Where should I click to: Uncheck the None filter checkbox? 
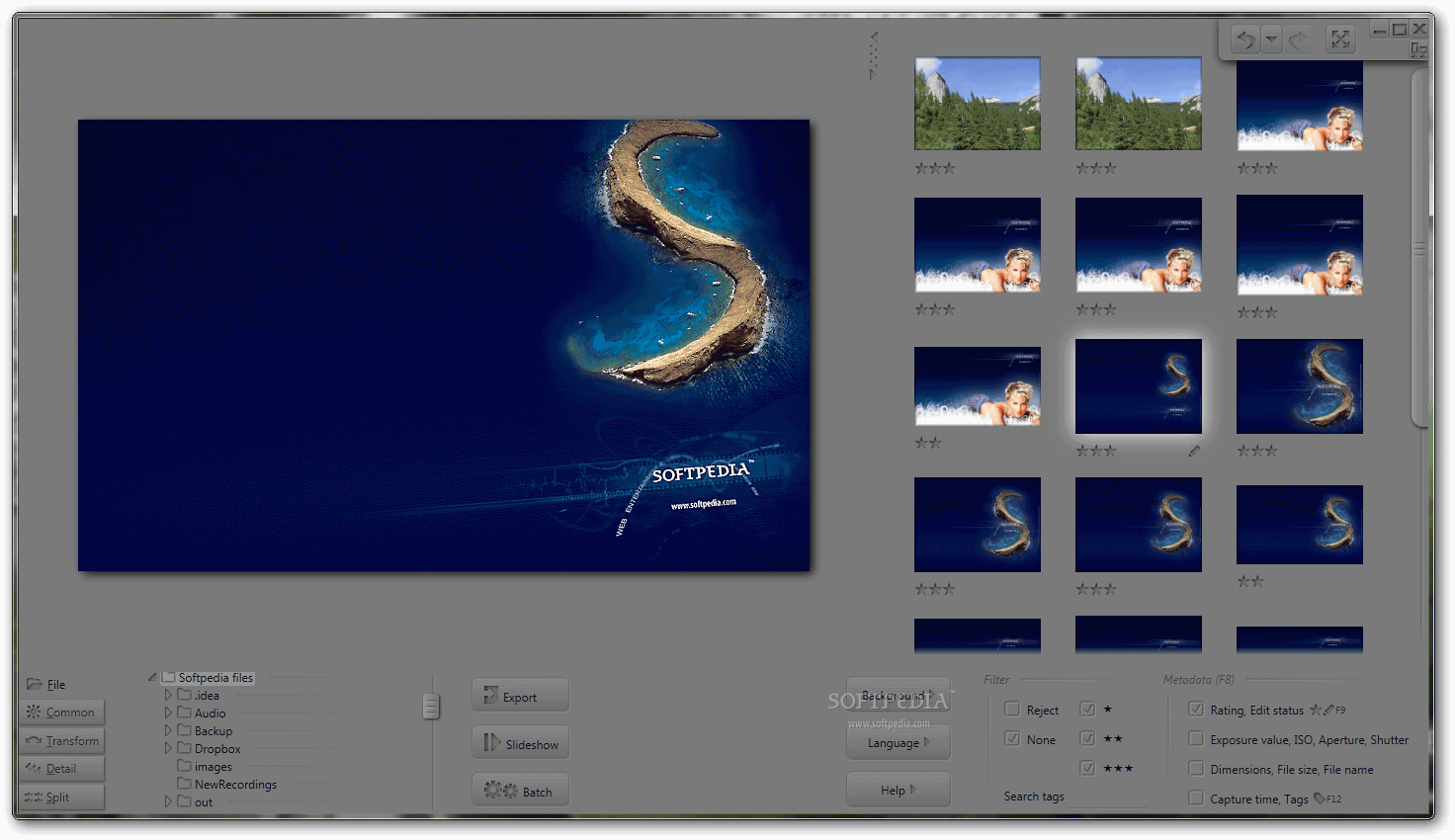pos(1012,738)
